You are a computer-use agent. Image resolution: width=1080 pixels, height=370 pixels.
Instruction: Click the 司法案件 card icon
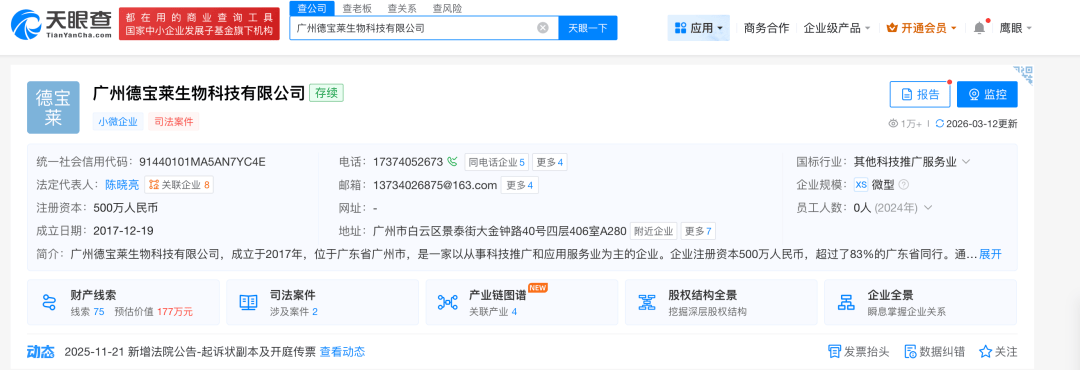[x=248, y=302]
